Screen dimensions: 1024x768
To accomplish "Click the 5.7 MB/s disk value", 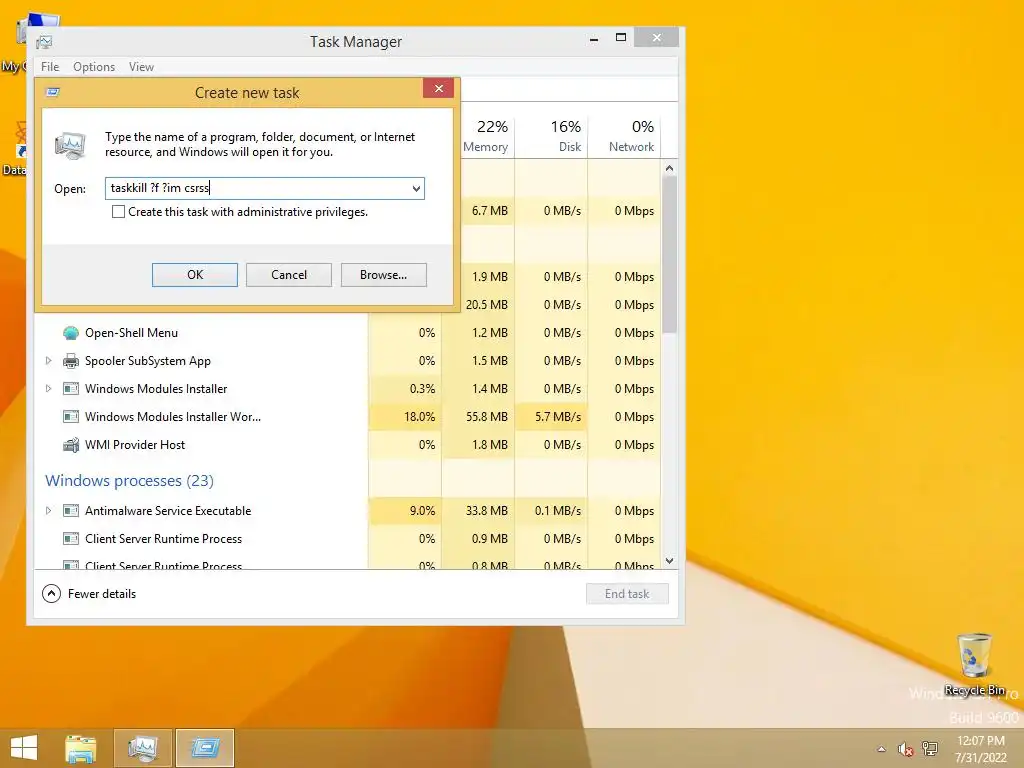I will 558,417.
